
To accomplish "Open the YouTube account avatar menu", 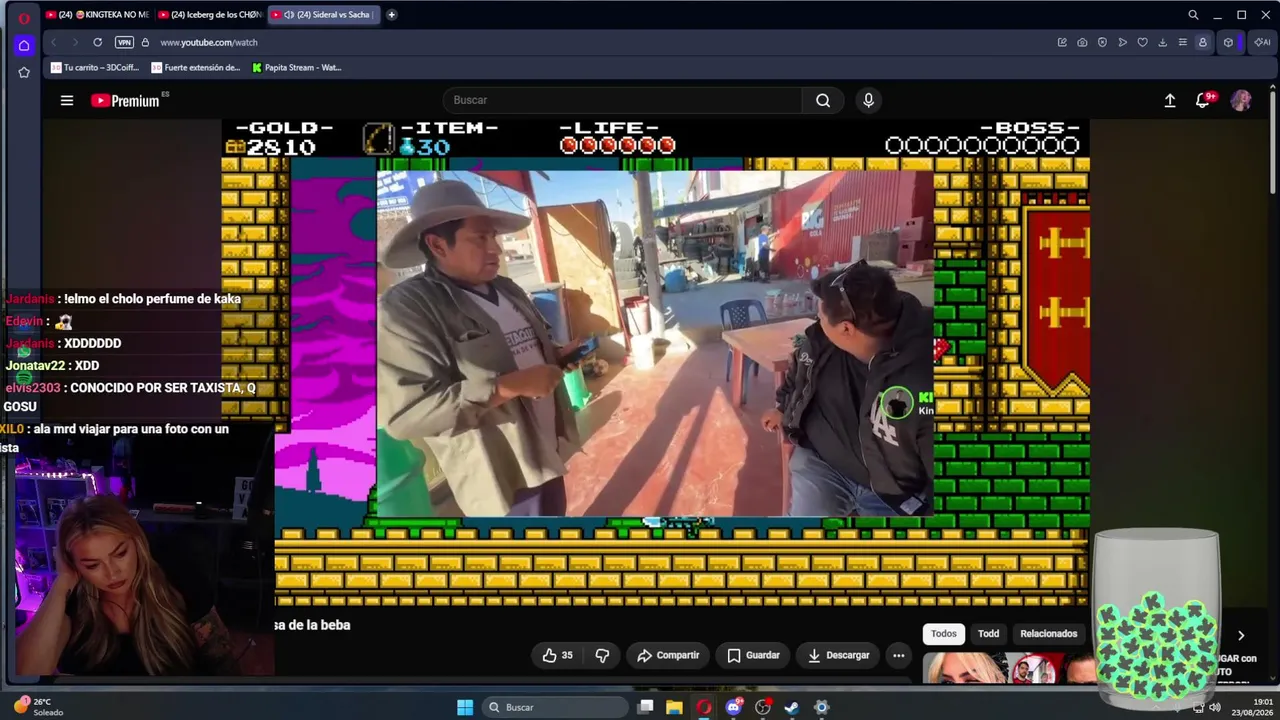I will (x=1241, y=100).
